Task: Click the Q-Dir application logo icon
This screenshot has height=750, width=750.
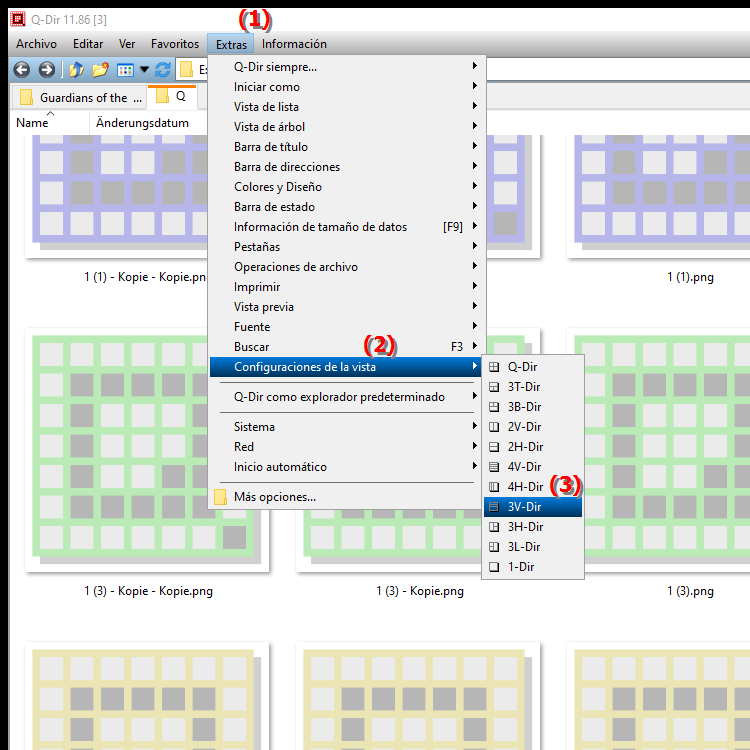Action: click(18, 19)
